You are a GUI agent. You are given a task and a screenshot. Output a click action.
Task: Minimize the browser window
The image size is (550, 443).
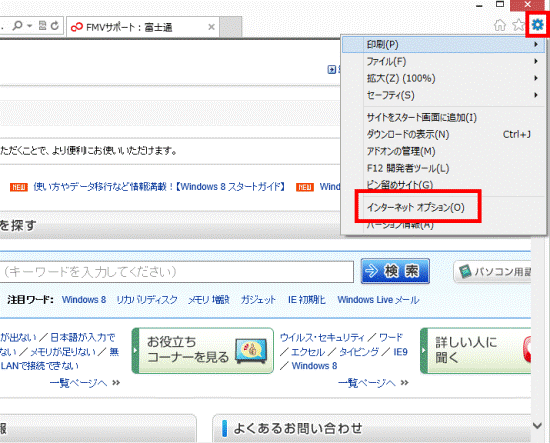click(479, 5)
